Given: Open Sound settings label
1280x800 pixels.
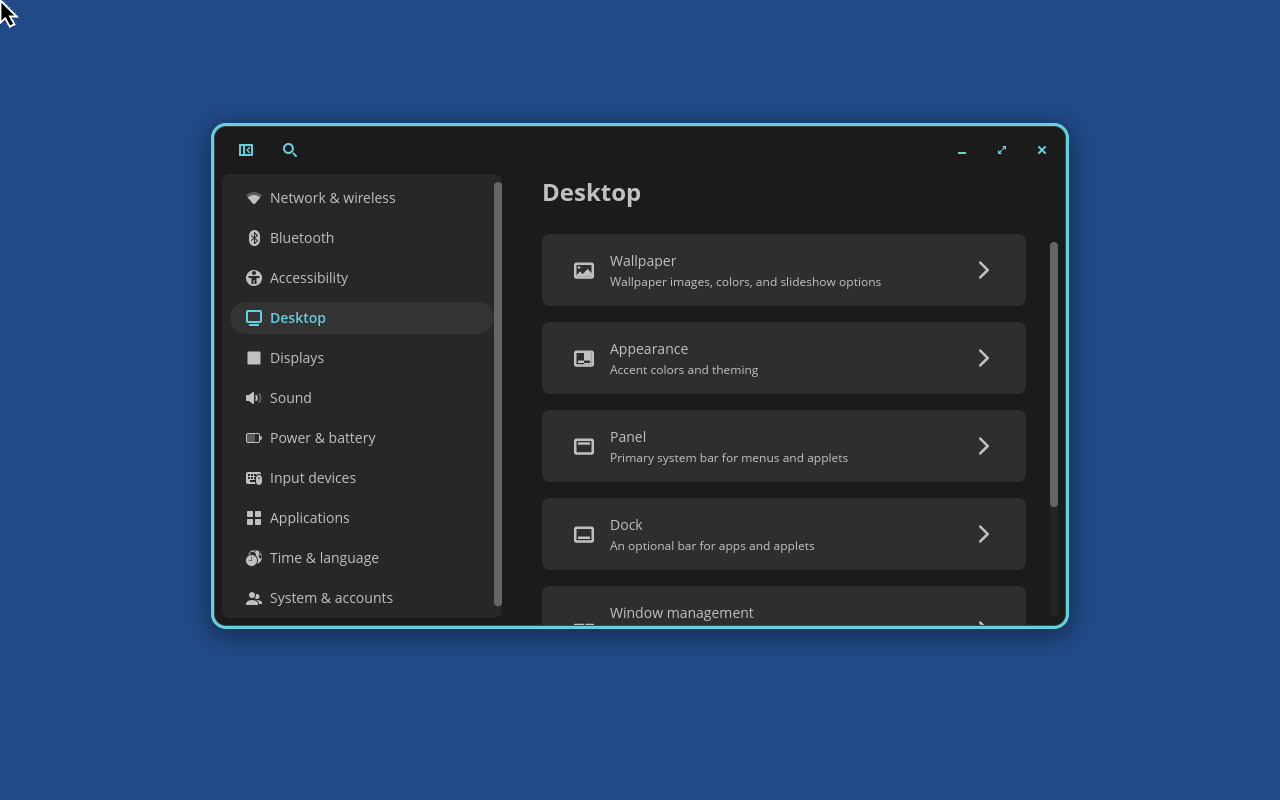Looking at the screenshot, I should tap(291, 398).
